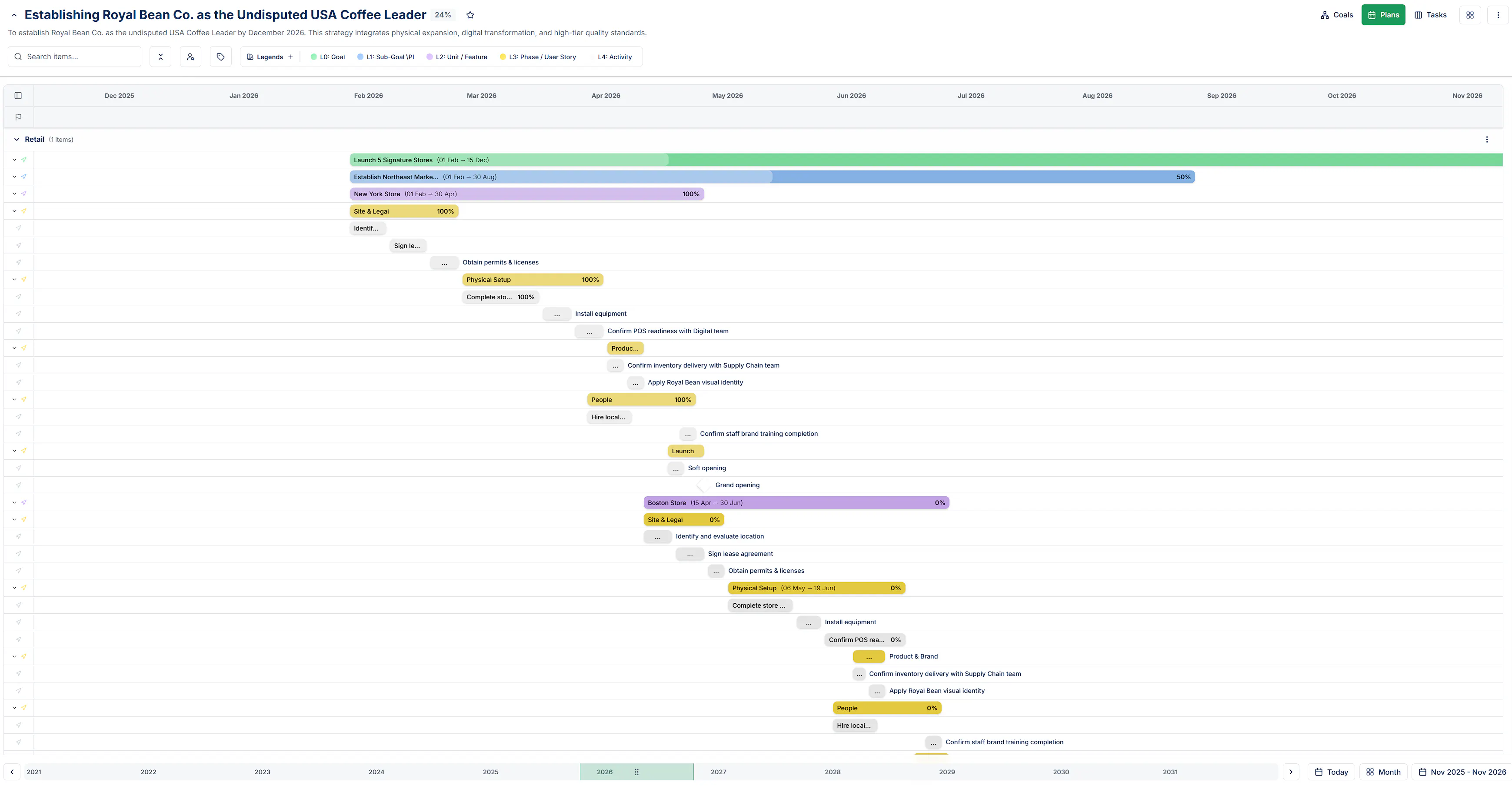Collapse the Physical Setup 06 May row

pyautogui.click(x=14, y=588)
